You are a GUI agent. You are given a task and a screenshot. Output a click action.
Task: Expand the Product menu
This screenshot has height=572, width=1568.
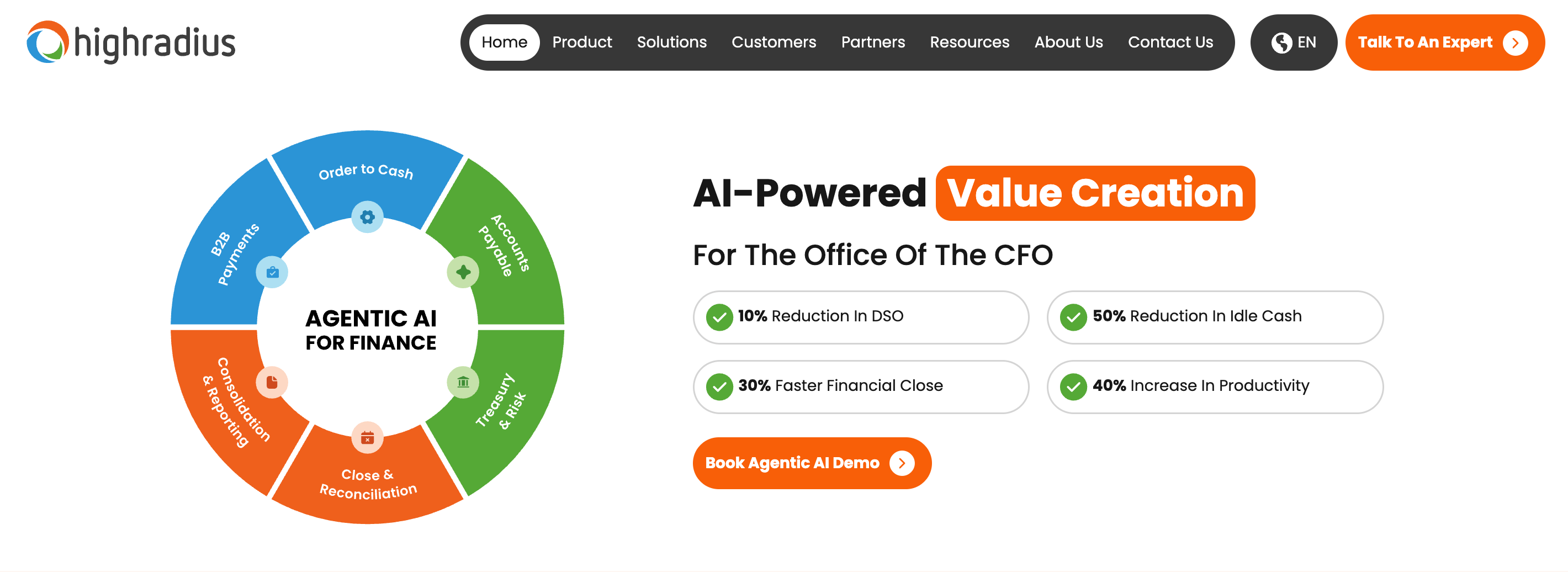pos(582,42)
